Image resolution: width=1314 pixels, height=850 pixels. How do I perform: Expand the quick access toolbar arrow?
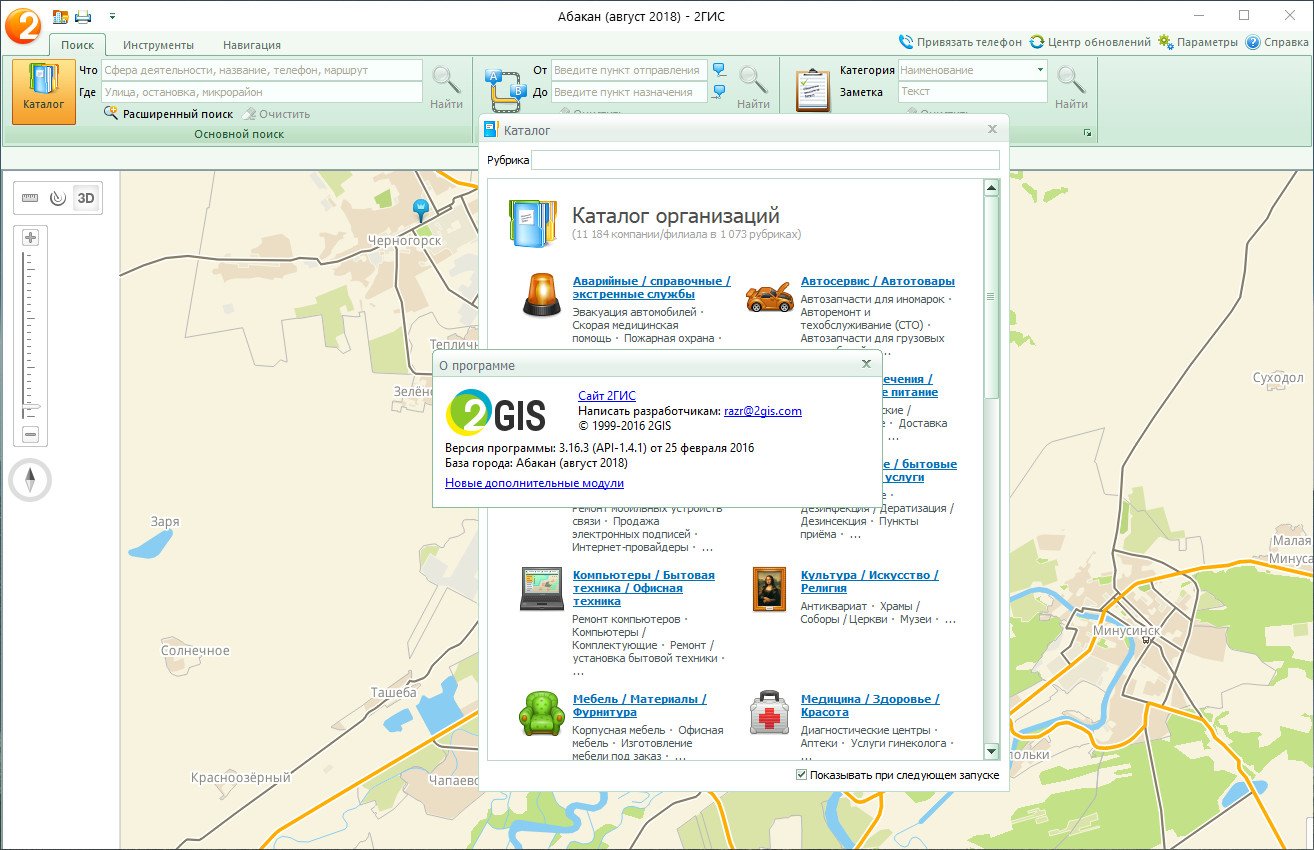(x=112, y=16)
